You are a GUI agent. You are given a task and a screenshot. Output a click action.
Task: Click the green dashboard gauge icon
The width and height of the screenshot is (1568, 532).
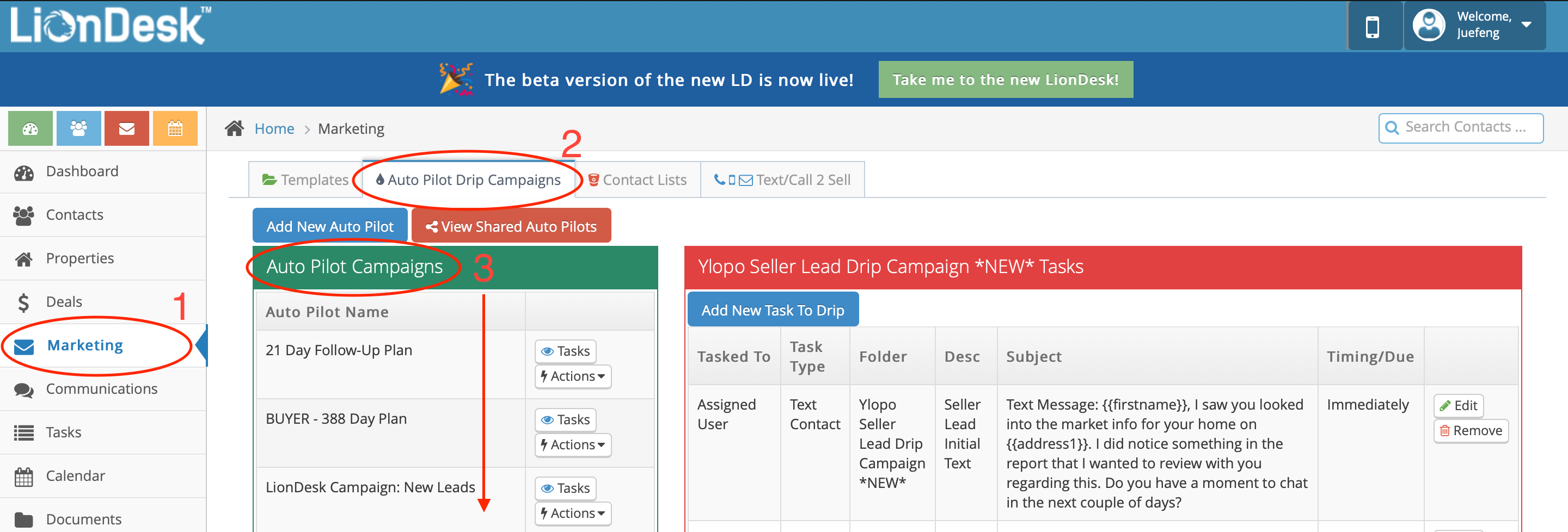click(30, 128)
